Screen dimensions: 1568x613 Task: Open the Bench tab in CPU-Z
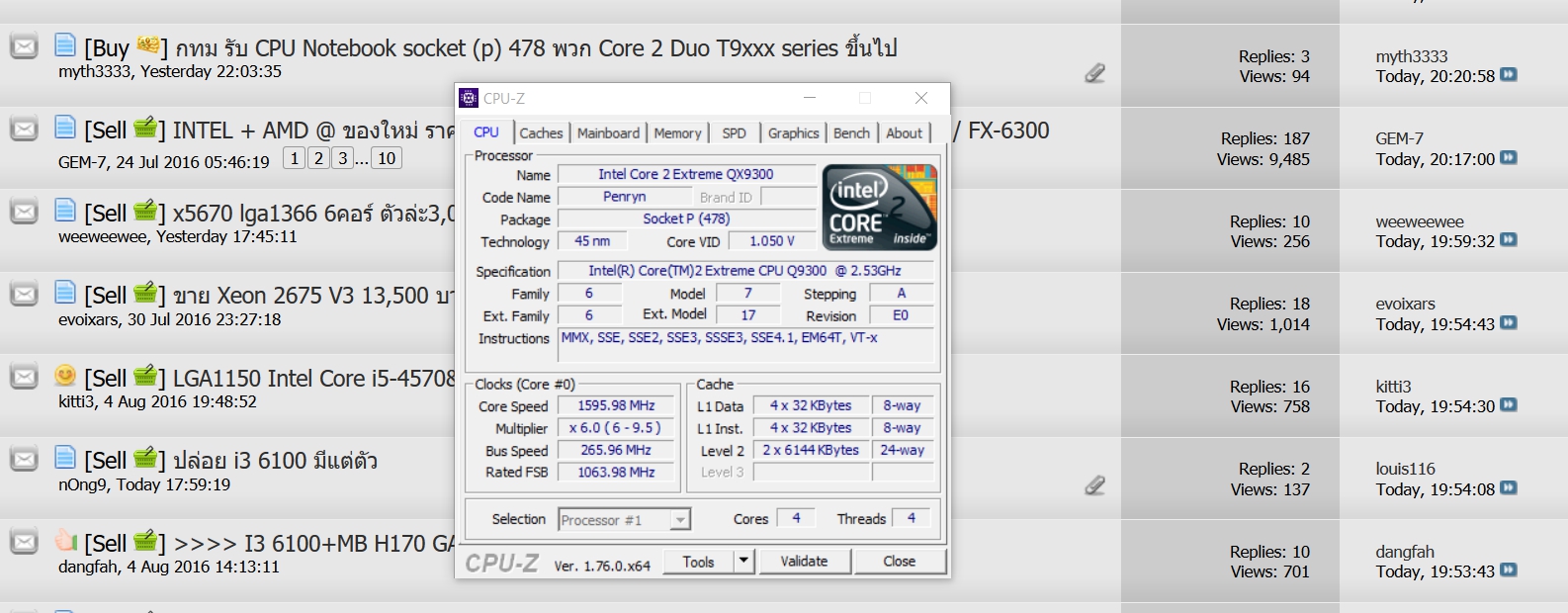pyautogui.click(x=851, y=133)
